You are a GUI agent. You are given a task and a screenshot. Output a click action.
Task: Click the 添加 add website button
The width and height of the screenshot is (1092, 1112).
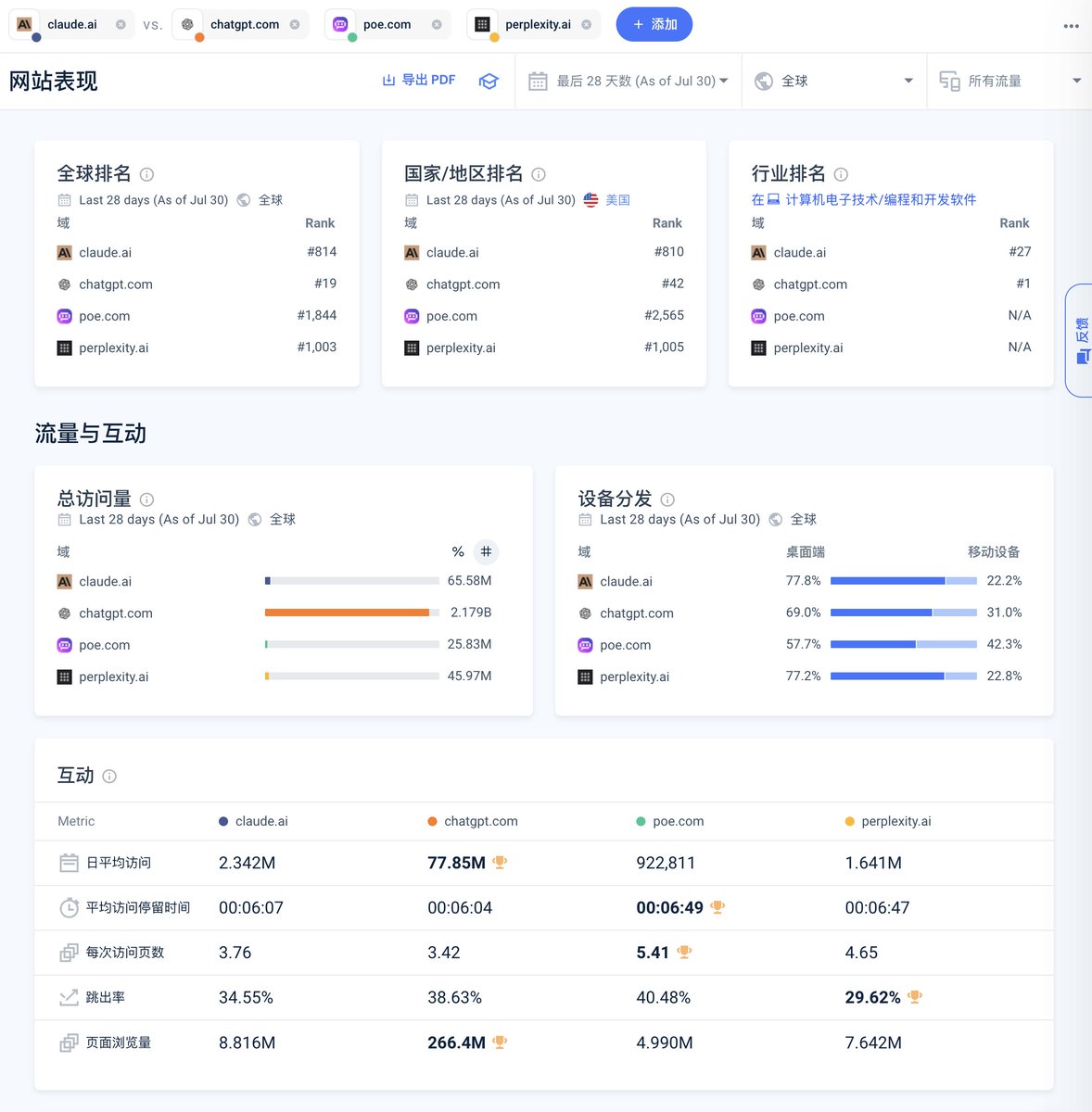654,24
